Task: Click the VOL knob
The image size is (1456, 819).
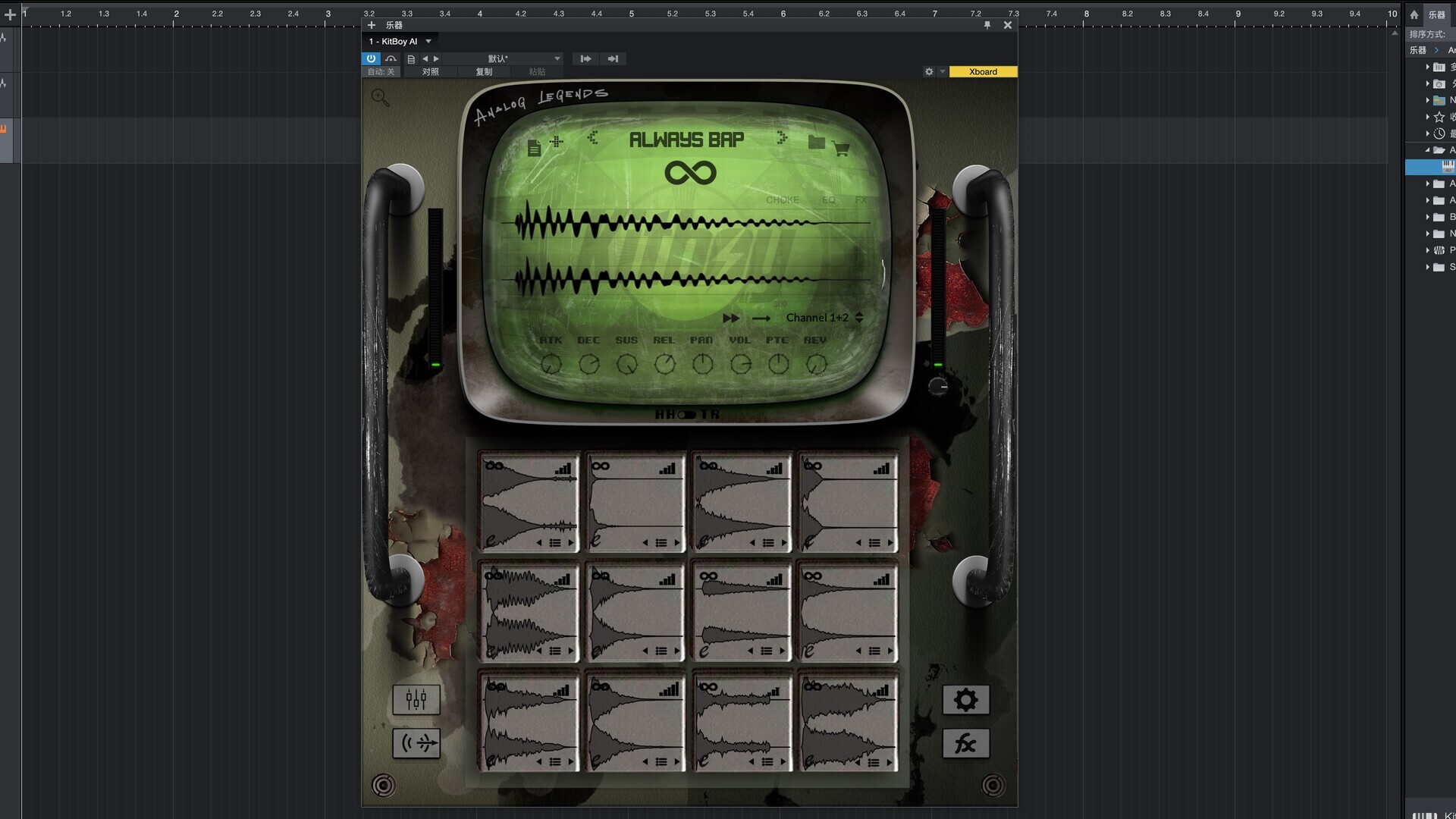Action: pyautogui.click(x=741, y=365)
